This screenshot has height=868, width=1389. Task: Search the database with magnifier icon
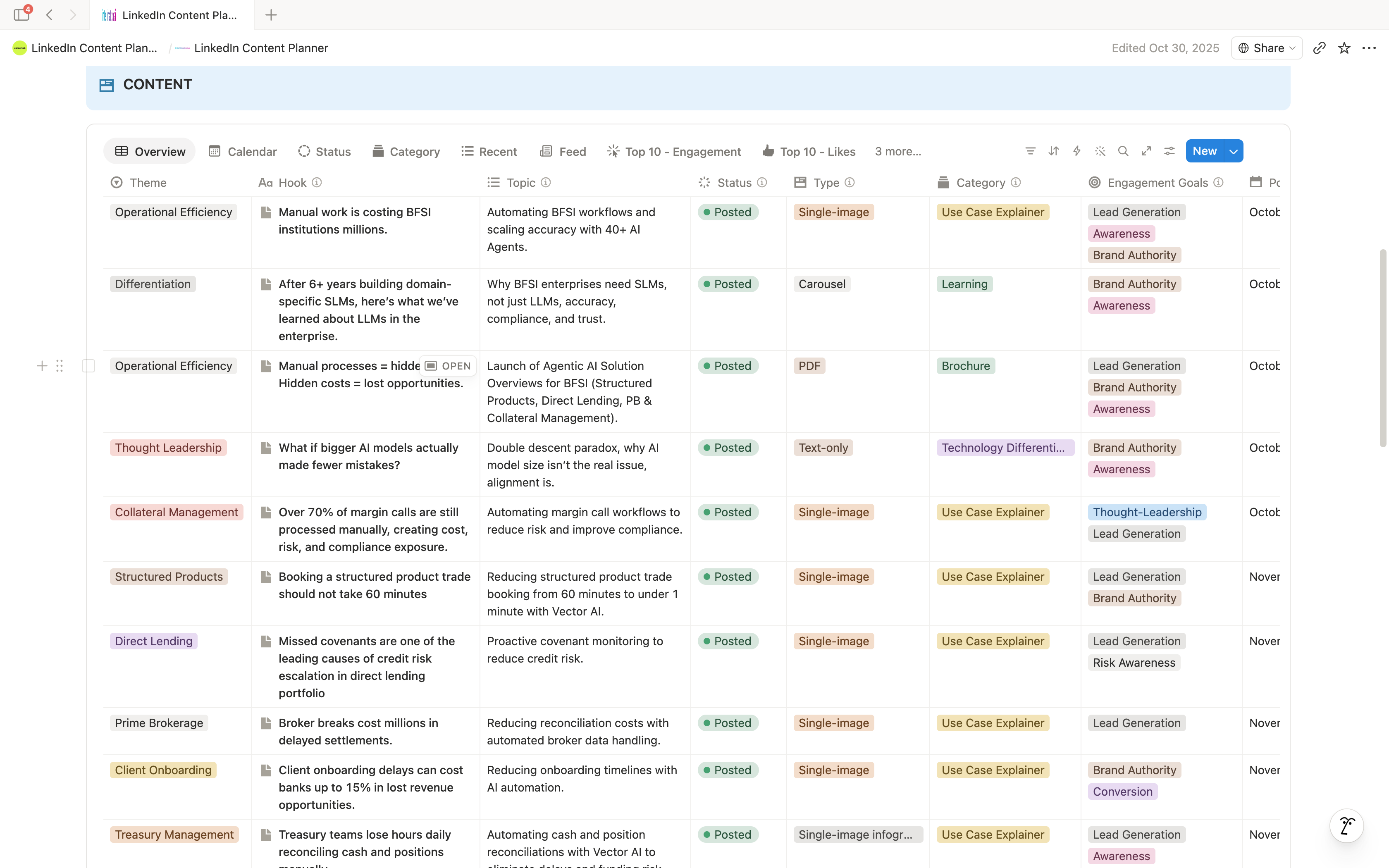coord(1123,151)
